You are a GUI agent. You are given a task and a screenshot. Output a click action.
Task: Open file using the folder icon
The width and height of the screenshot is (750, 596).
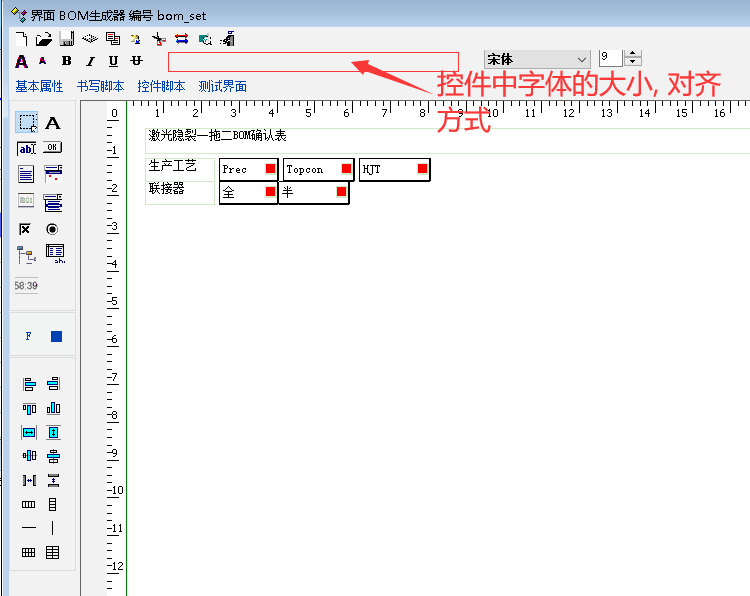click(x=44, y=39)
